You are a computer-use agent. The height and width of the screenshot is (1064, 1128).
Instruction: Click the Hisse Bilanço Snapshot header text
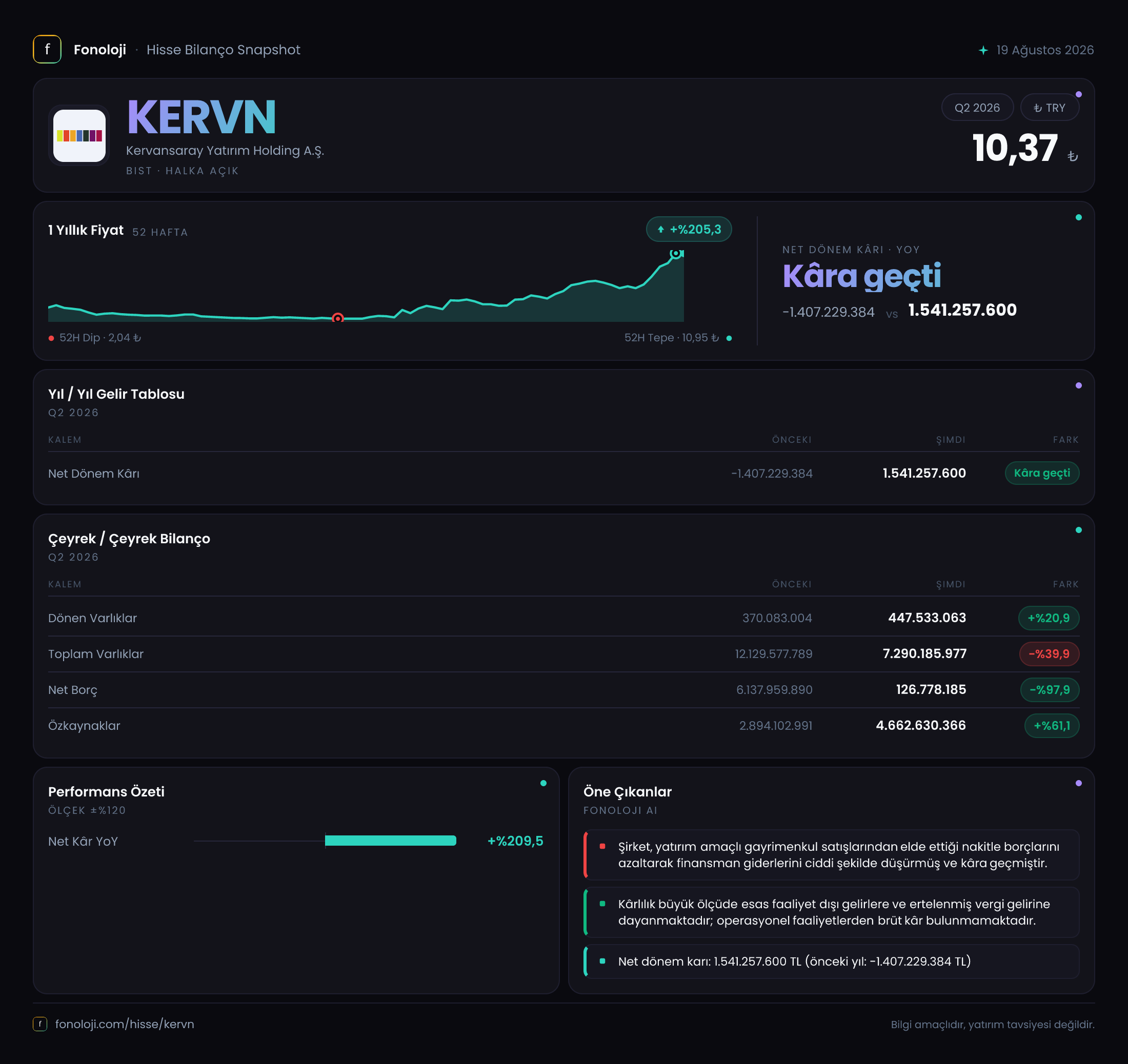point(223,50)
